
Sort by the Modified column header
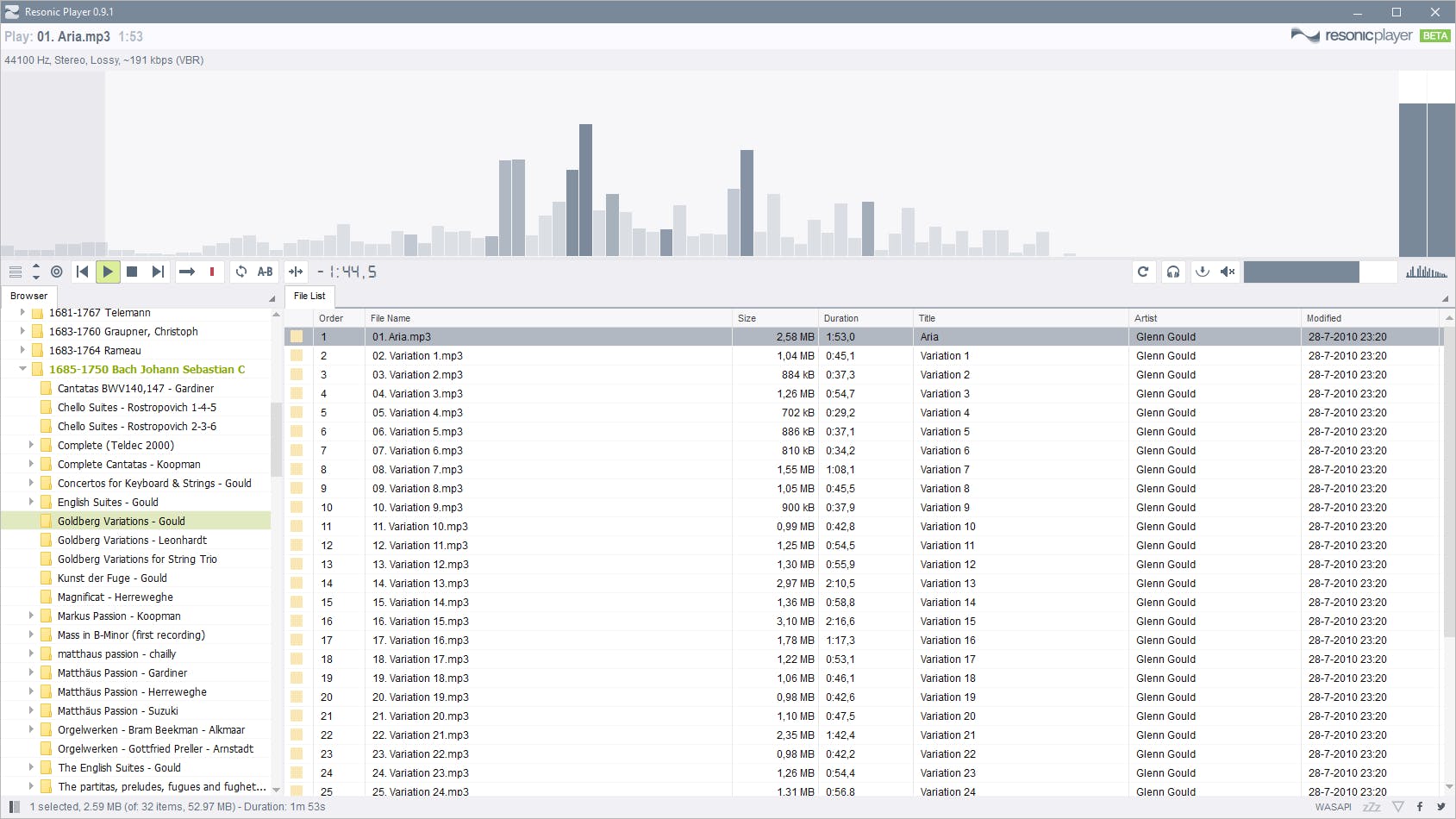(1370, 318)
